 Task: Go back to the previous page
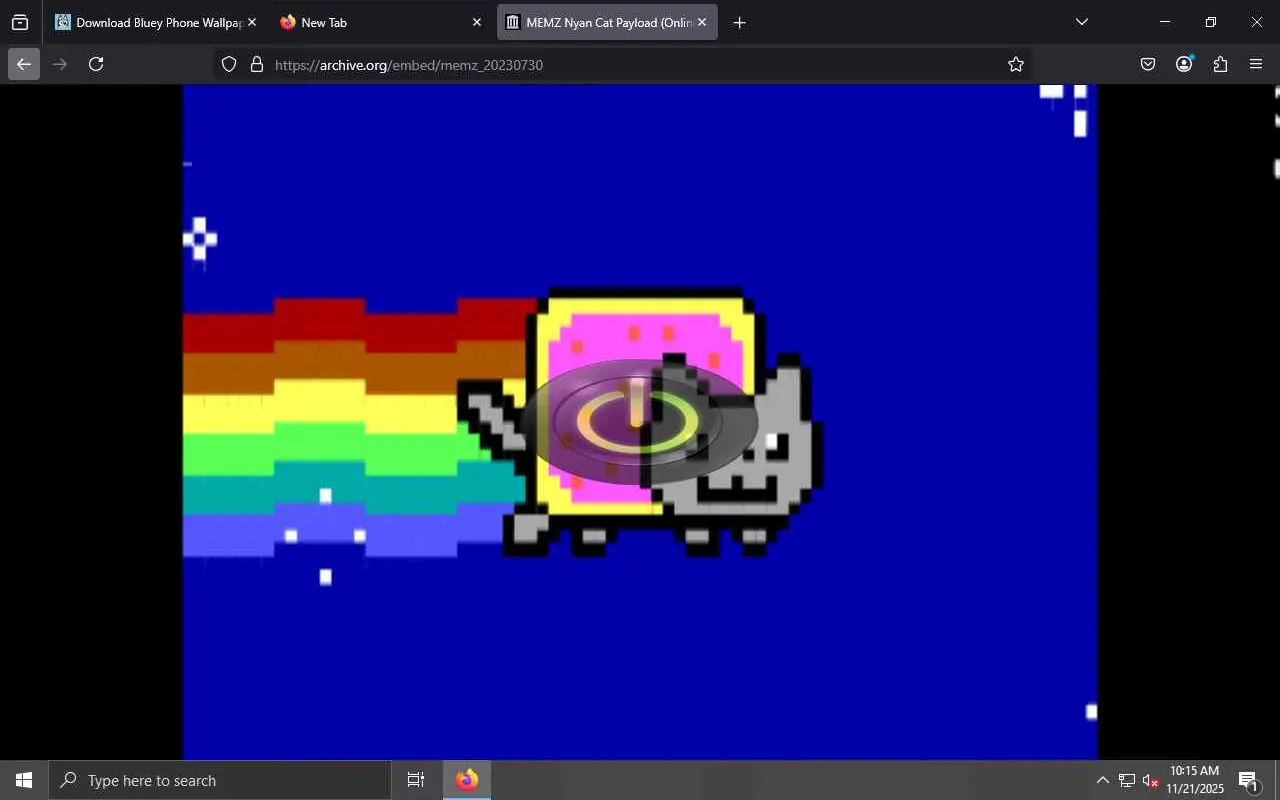click(x=24, y=64)
